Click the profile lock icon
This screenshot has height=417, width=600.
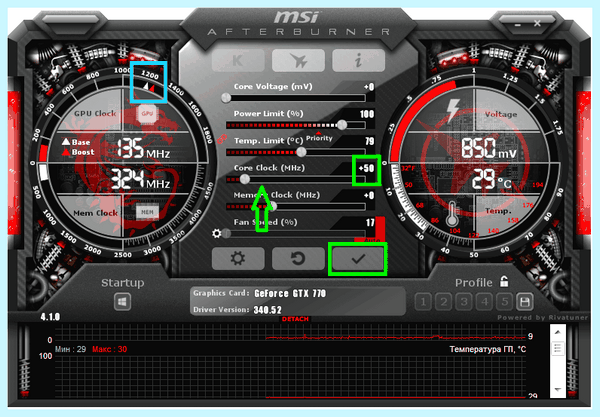coord(504,282)
